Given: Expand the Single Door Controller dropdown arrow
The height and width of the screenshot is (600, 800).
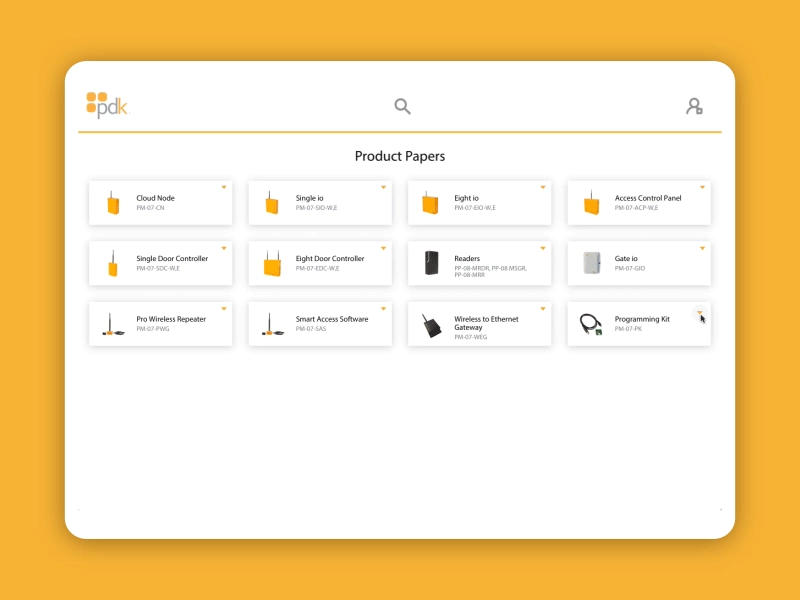Looking at the screenshot, I should tap(224, 248).
